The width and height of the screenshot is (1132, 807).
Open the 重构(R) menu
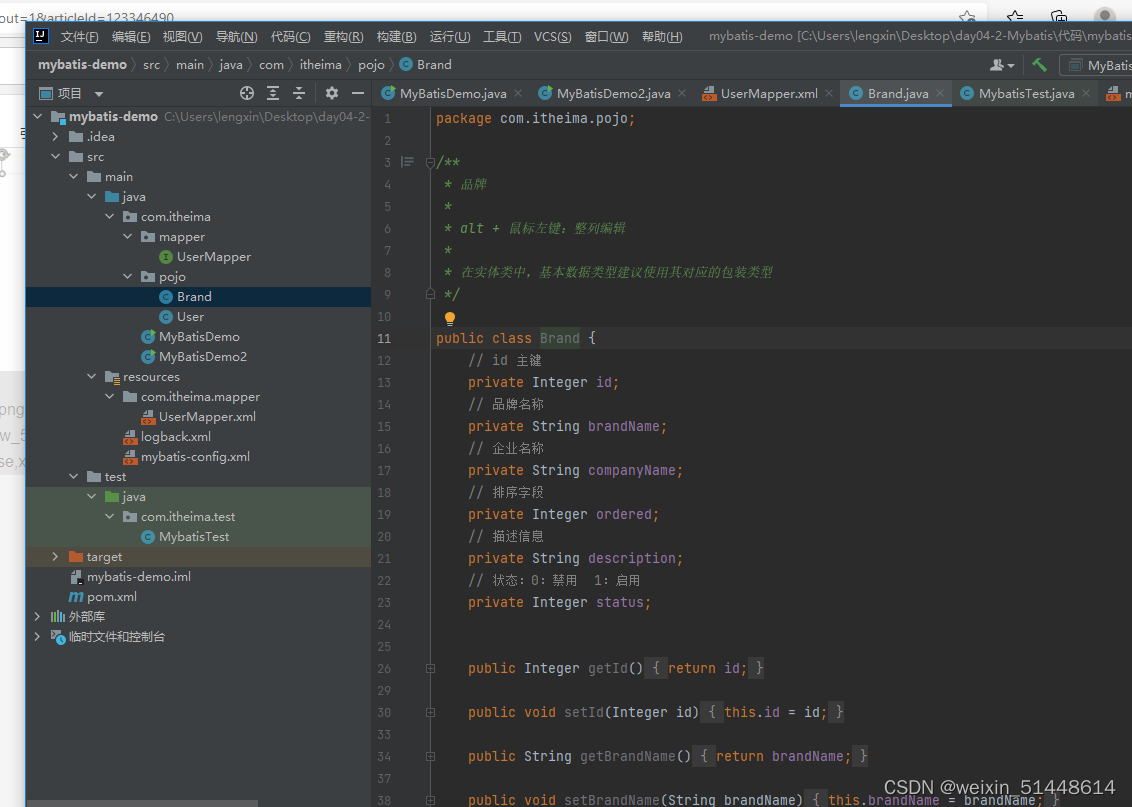(343, 37)
